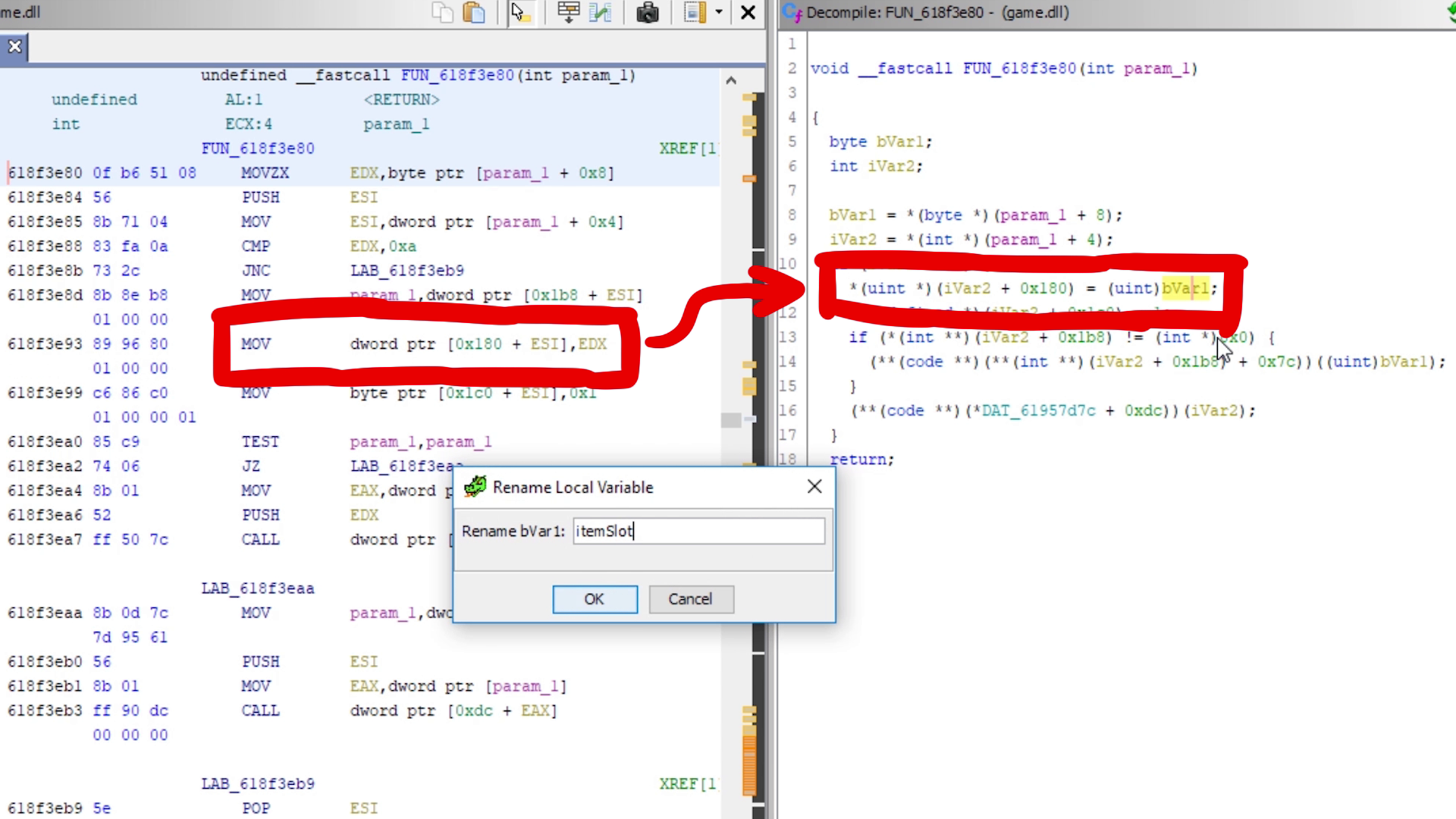Close the Rename Local Variable dialog
This screenshot has height=819, width=1456.
(x=814, y=487)
